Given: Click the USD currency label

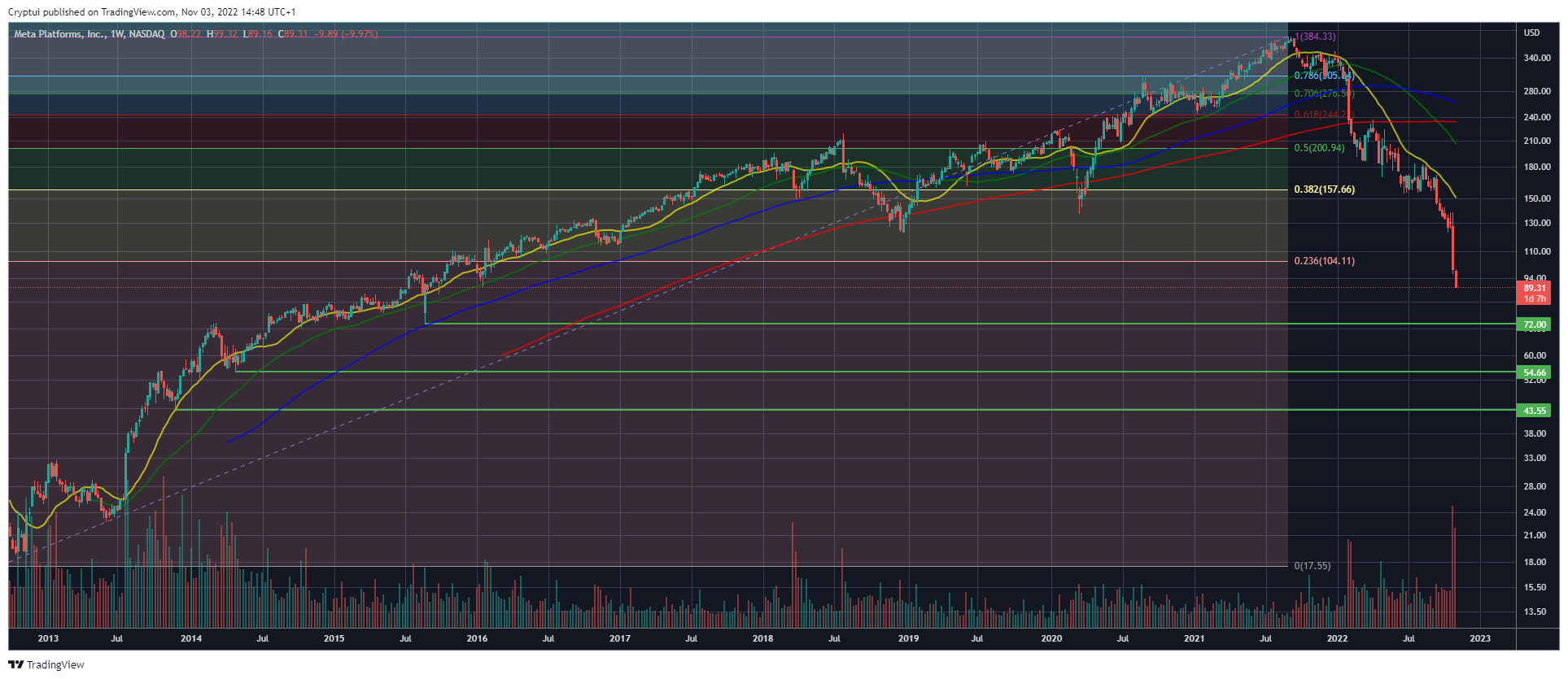Looking at the screenshot, I should pyautogui.click(x=1531, y=33).
